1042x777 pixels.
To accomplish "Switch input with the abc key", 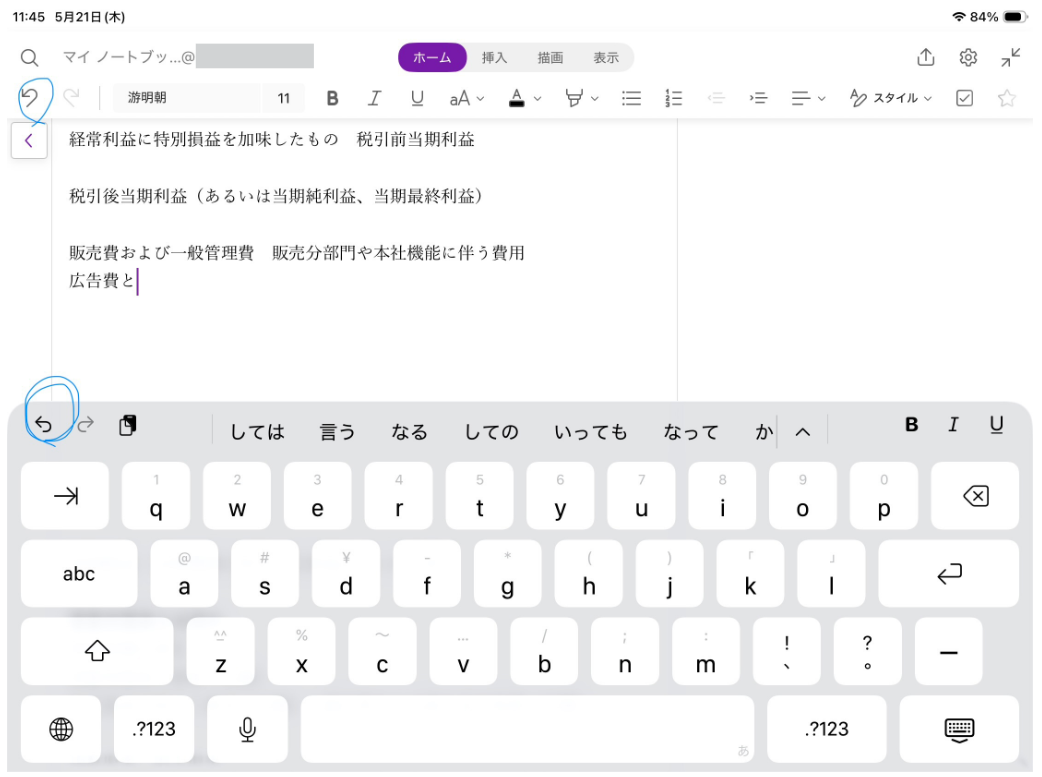I will [x=79, y=573].
